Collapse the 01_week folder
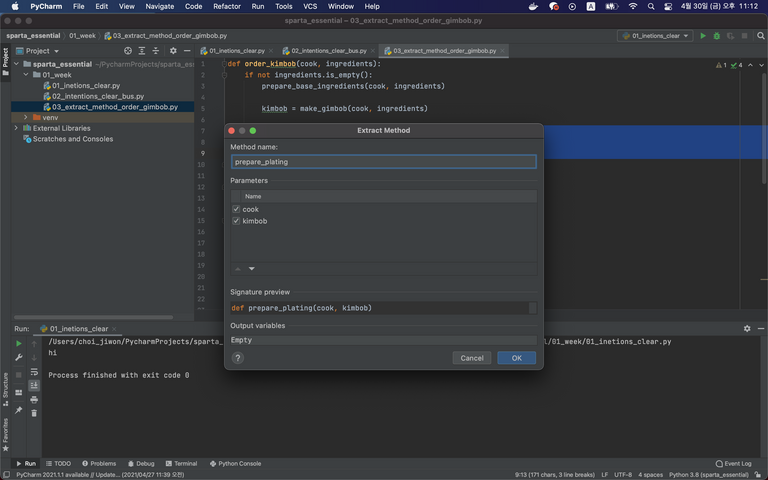 coord(26,75)
